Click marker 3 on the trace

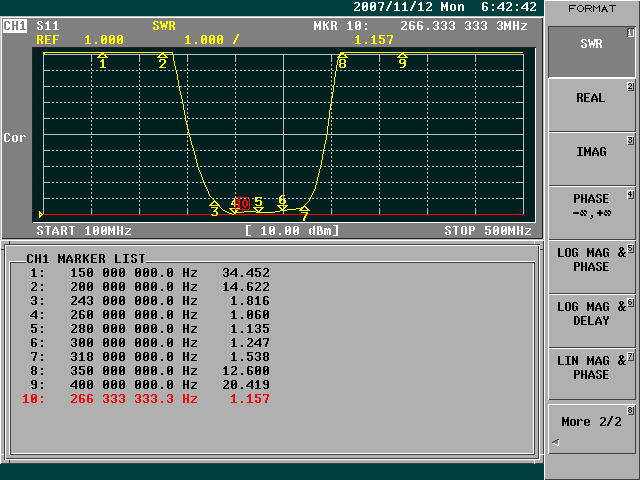215,208
